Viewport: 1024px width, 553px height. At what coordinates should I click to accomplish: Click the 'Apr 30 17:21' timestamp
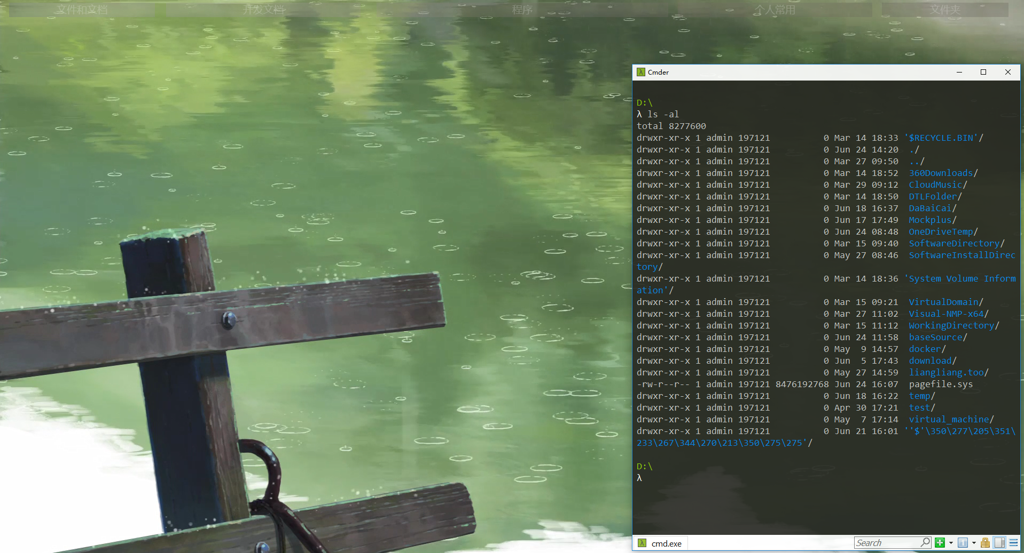click(866, 408)
